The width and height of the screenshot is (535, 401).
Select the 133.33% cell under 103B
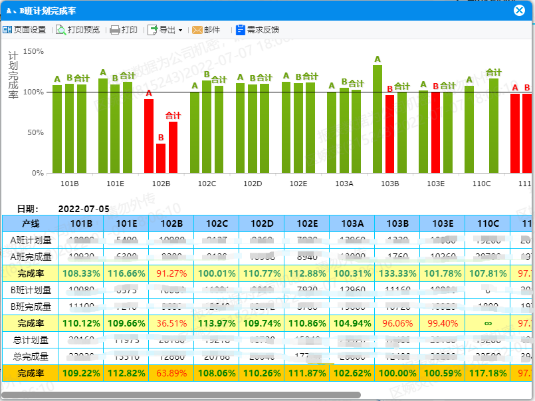pos(397,273)
